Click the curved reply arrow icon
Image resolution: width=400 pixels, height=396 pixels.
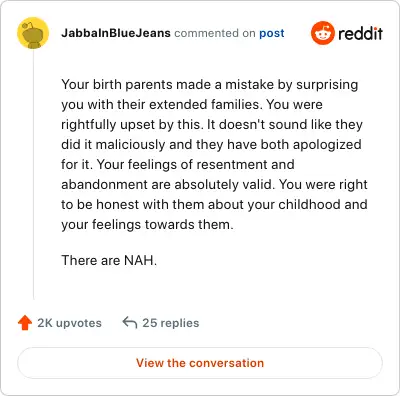(130, 323)
